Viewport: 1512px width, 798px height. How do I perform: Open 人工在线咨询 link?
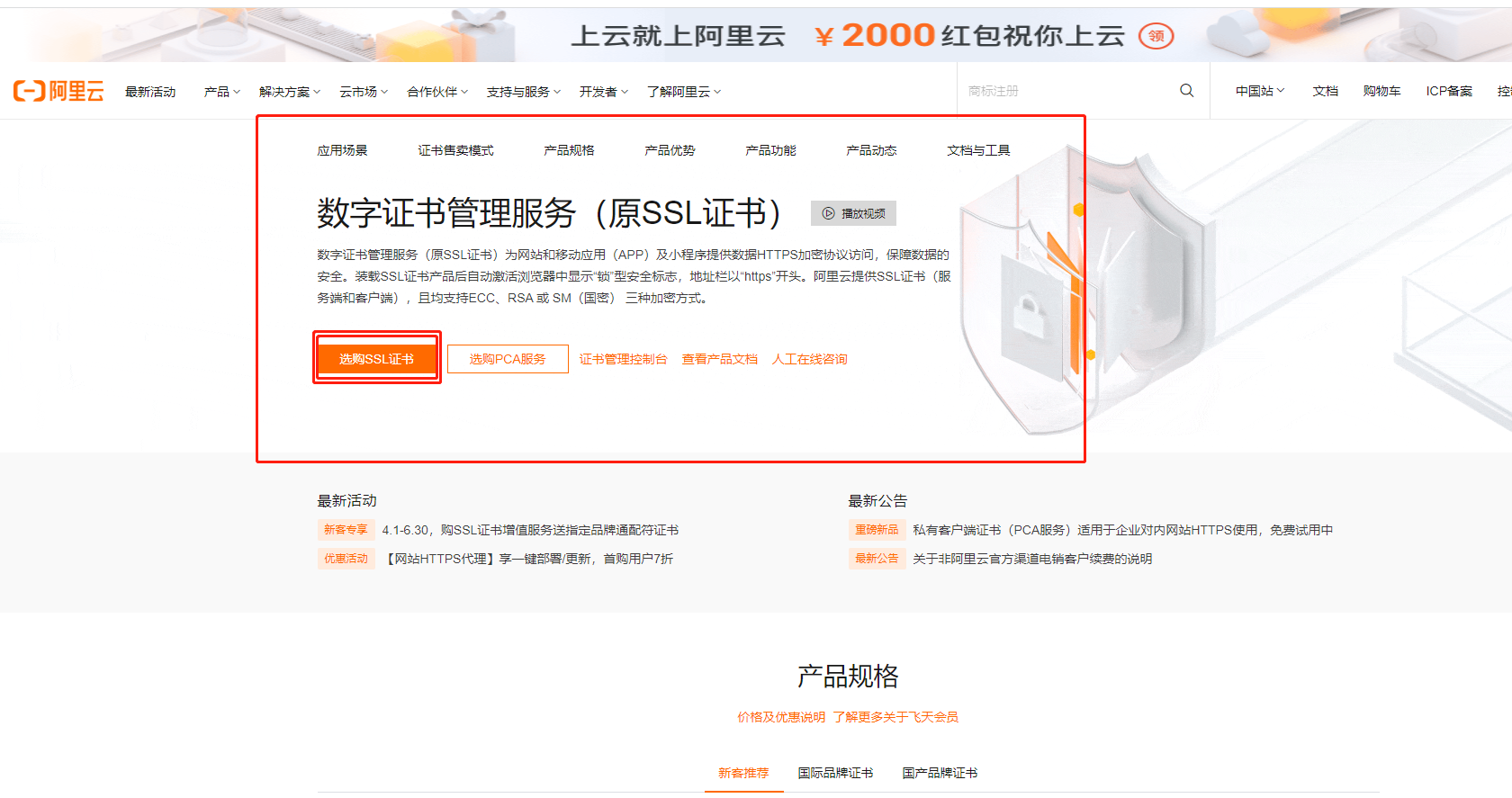coord(809,359)
